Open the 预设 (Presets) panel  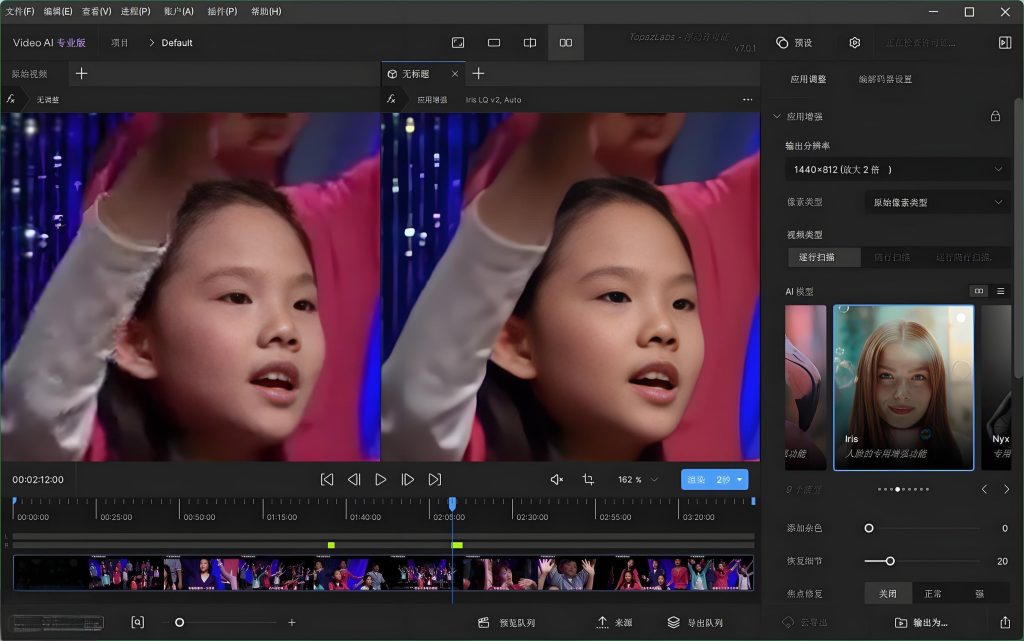pos(795,42)
